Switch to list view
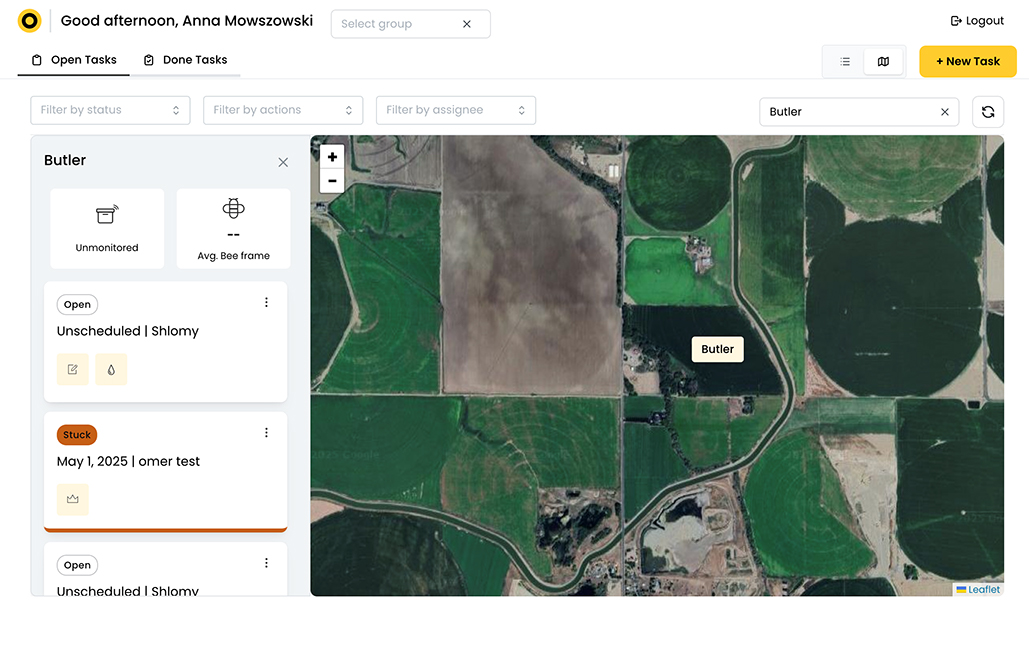Image resolution: width=1029 pixels, height=650 pixels. tap(845, 62)
